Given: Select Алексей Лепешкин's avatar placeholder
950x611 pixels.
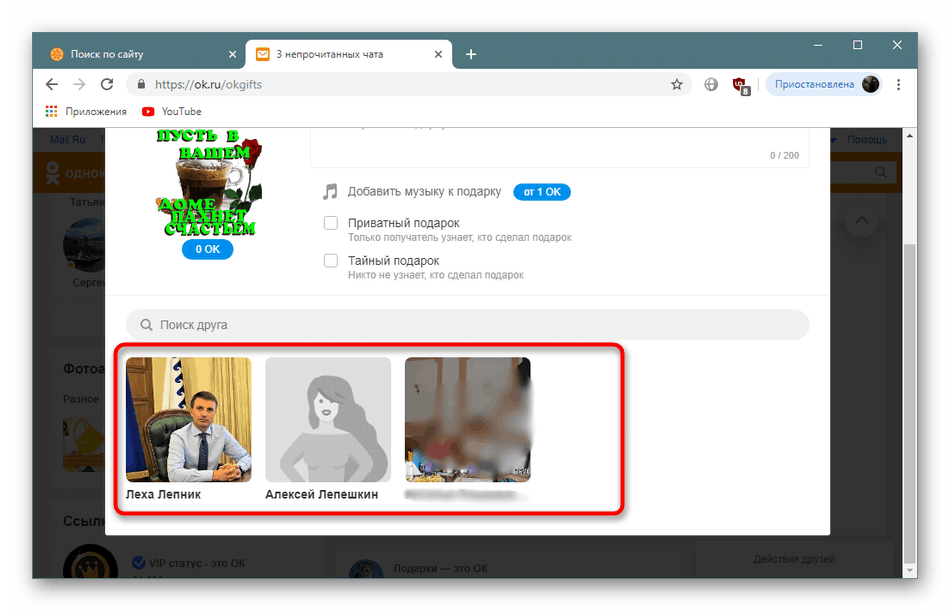Looking at the screenshot, I should point(328,419).
